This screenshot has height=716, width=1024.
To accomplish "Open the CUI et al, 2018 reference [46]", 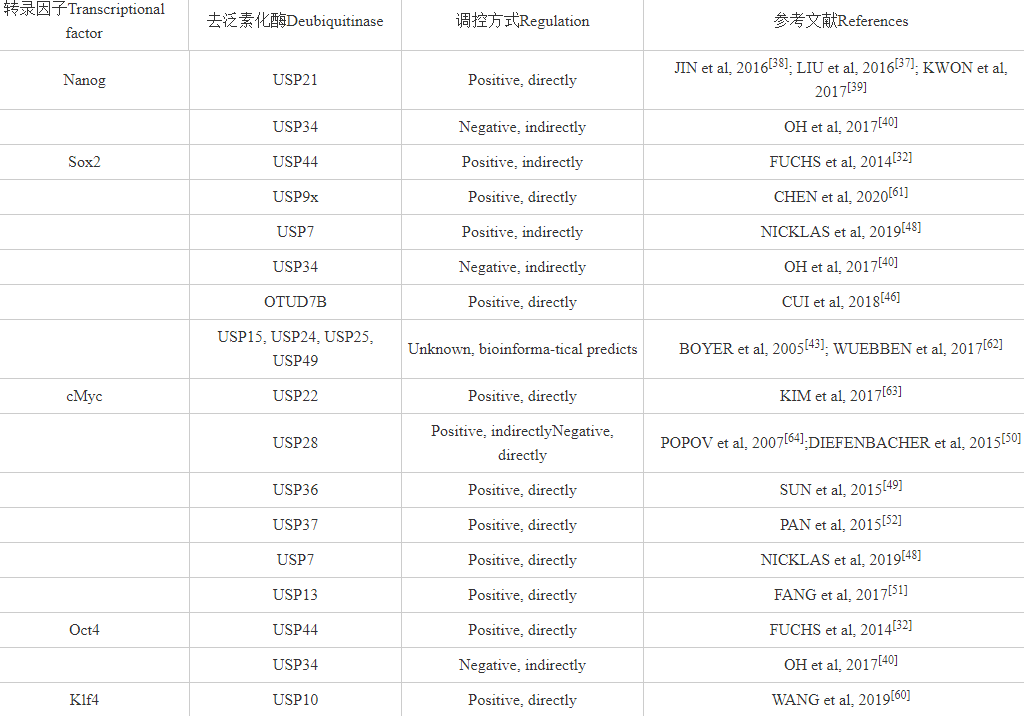I will tap(840, 301).
